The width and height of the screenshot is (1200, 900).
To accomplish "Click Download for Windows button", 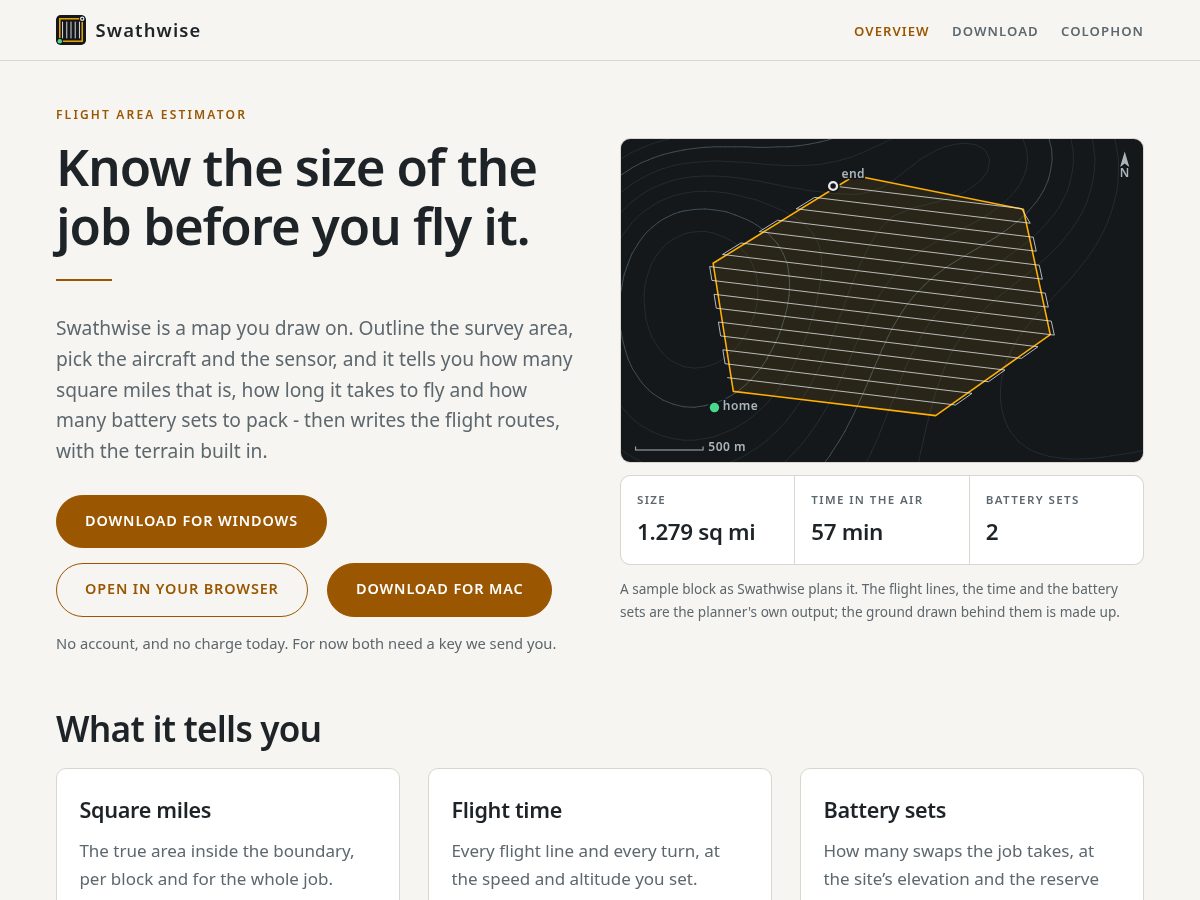I will 191,521.
